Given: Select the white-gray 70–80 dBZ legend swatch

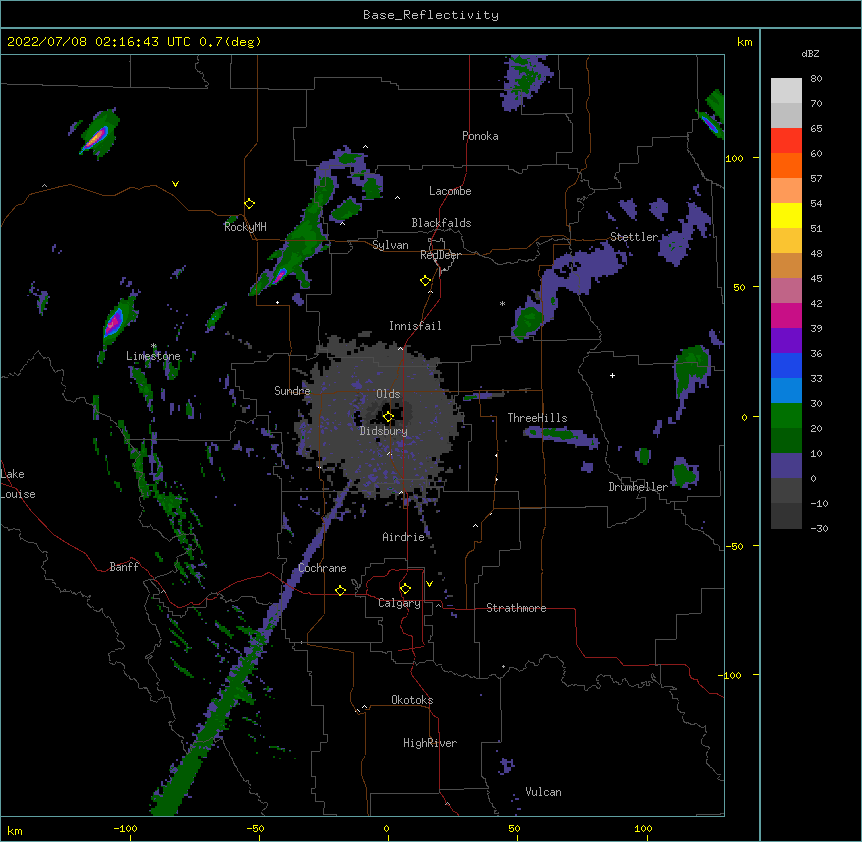Looking at the screenshot, I should (786, 91).
